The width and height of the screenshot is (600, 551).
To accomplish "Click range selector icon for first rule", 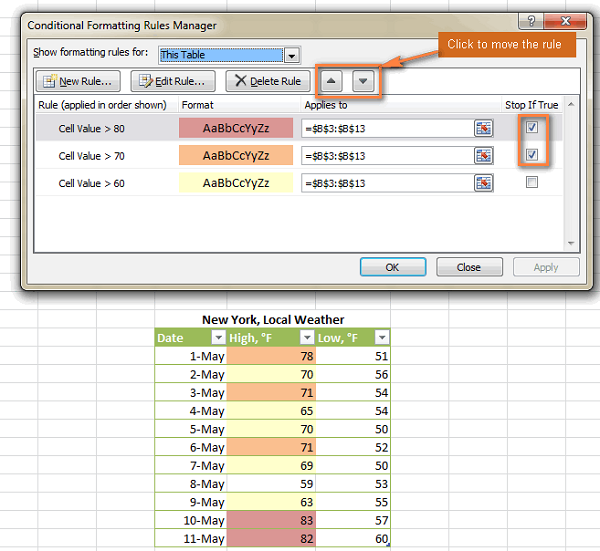I will pyautogui.click(x=484, y=128).
